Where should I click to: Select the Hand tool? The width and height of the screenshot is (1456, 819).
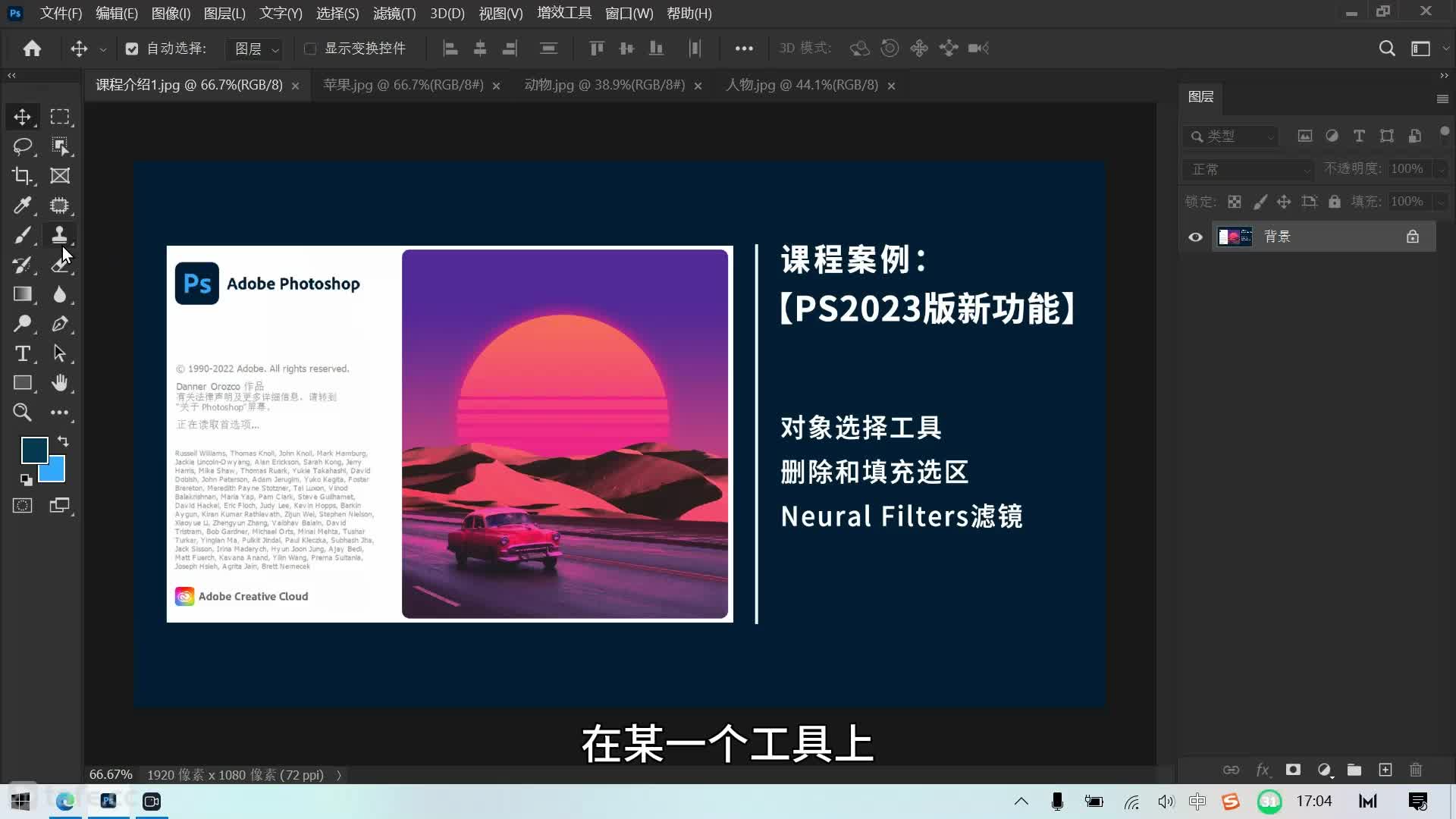60,383
